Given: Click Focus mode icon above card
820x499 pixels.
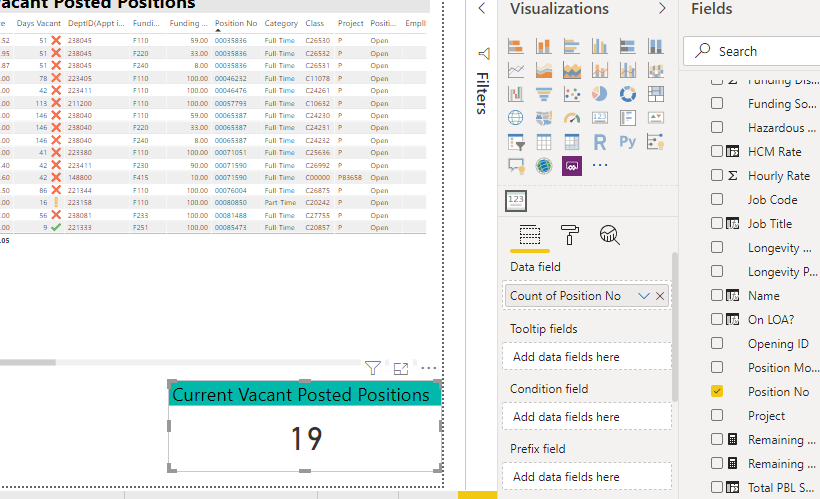Looking at the screenshot, I should coord(401,369).
